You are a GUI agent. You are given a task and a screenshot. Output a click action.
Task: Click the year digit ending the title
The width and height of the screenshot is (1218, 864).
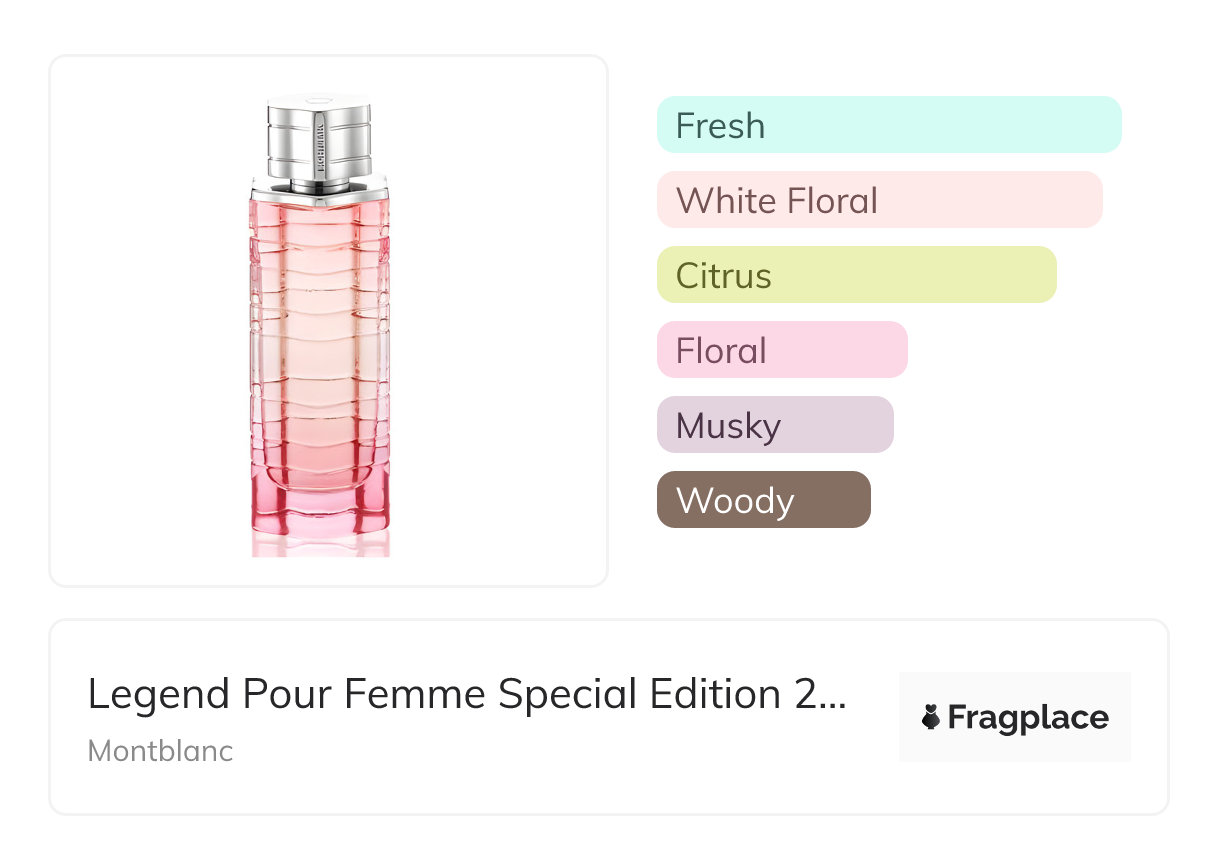(x=805, y=694)
